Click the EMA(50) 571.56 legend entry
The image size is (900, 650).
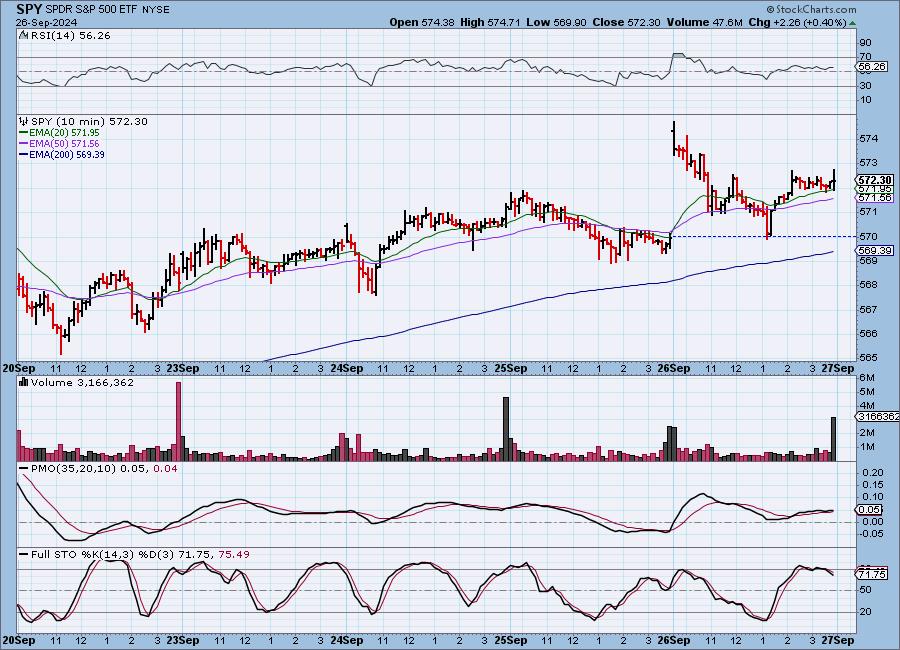pyautogui.click(x=59, y=144)
